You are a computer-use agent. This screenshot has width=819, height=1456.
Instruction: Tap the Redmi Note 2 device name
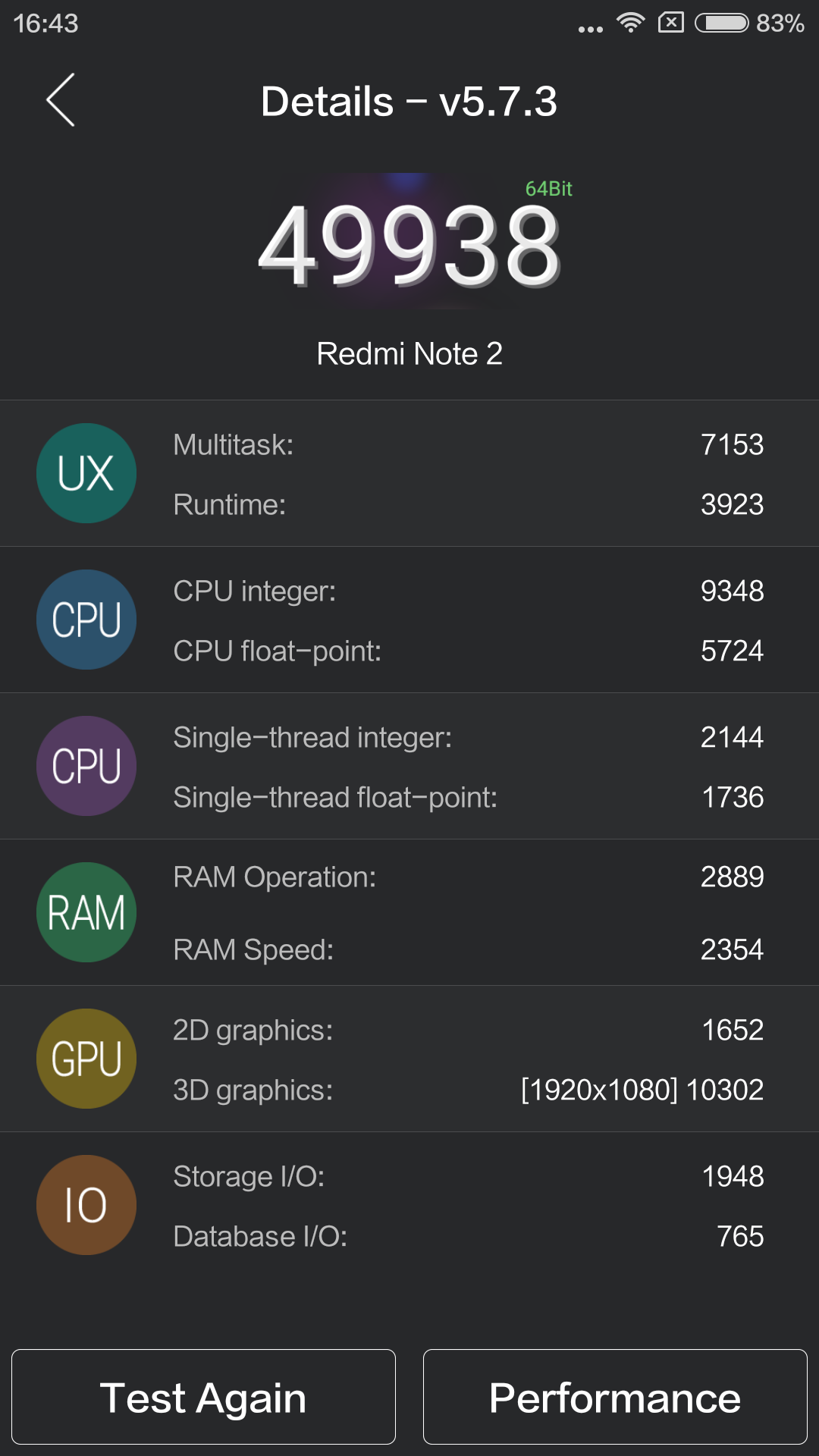(x=409, y=353)
